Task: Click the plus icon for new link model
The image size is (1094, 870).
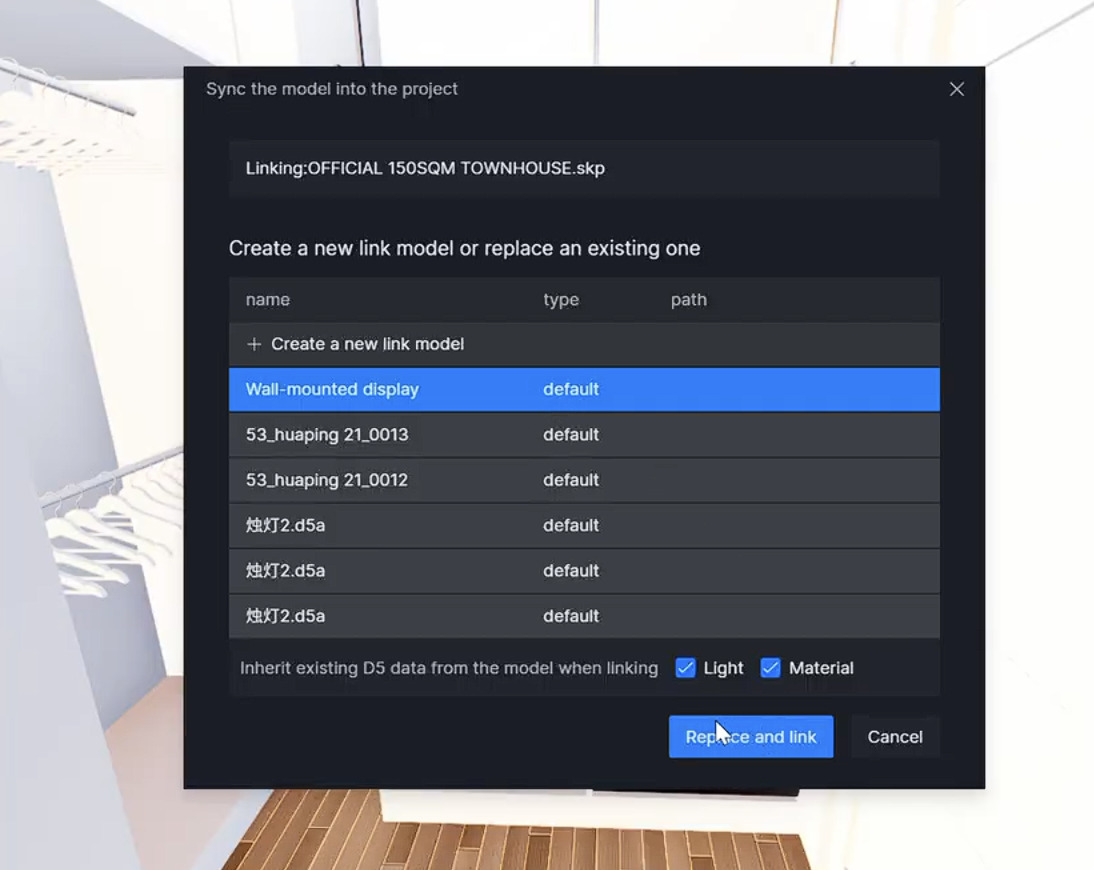Action: 254,344
